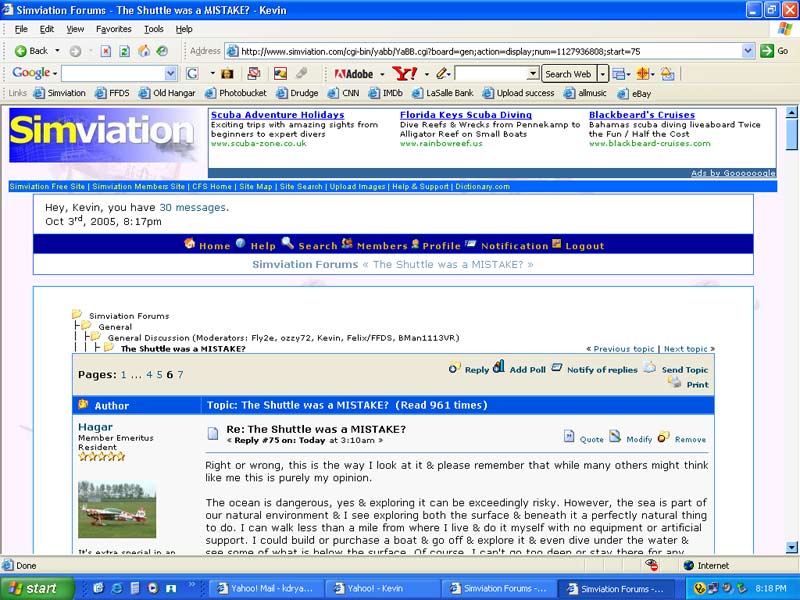Screen dimensions: 800x600
Task: Open the Search Web dropdown arrow
Action: 603,74
